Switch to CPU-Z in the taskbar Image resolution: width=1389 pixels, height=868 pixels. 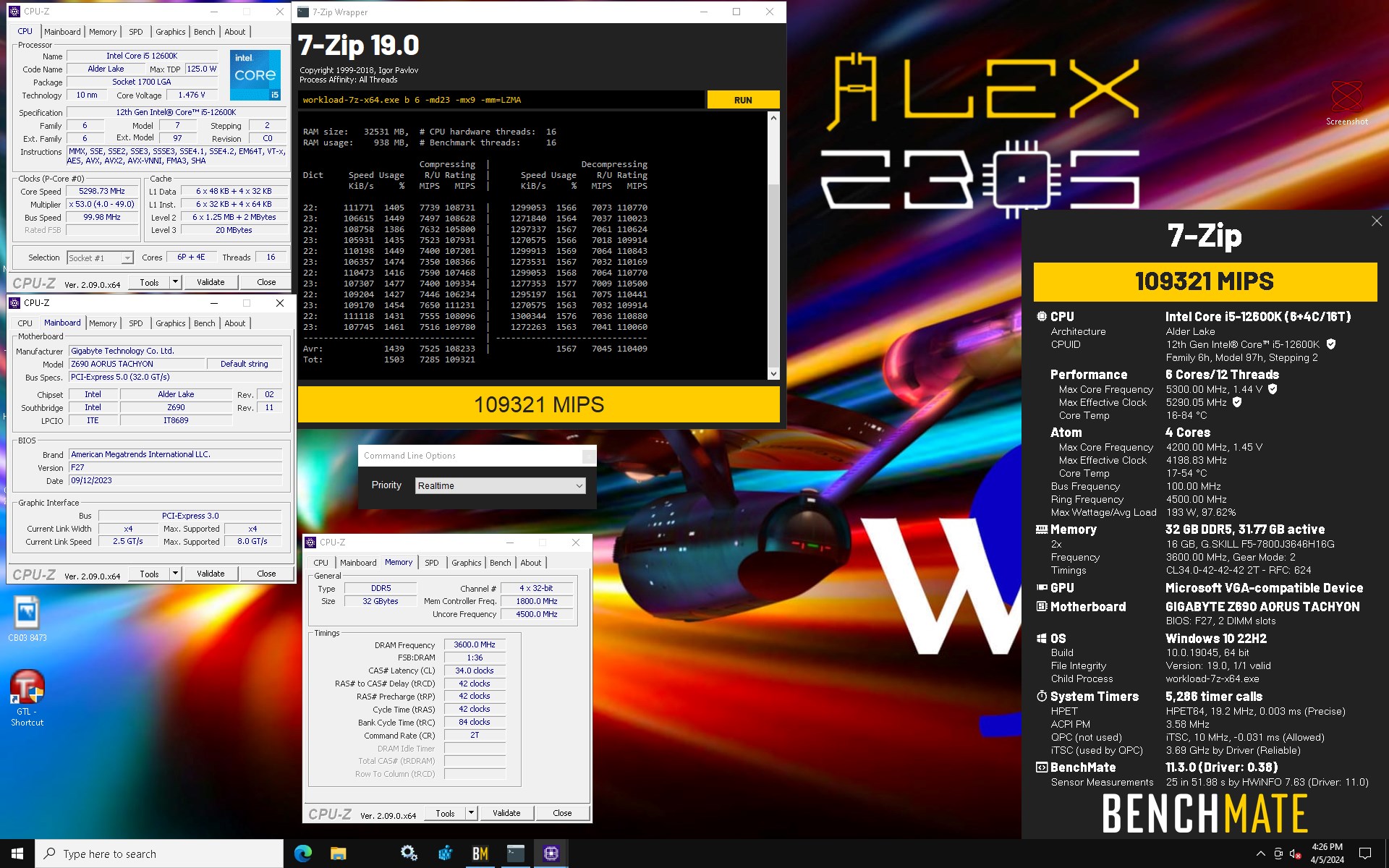click(x=551, y=854)
